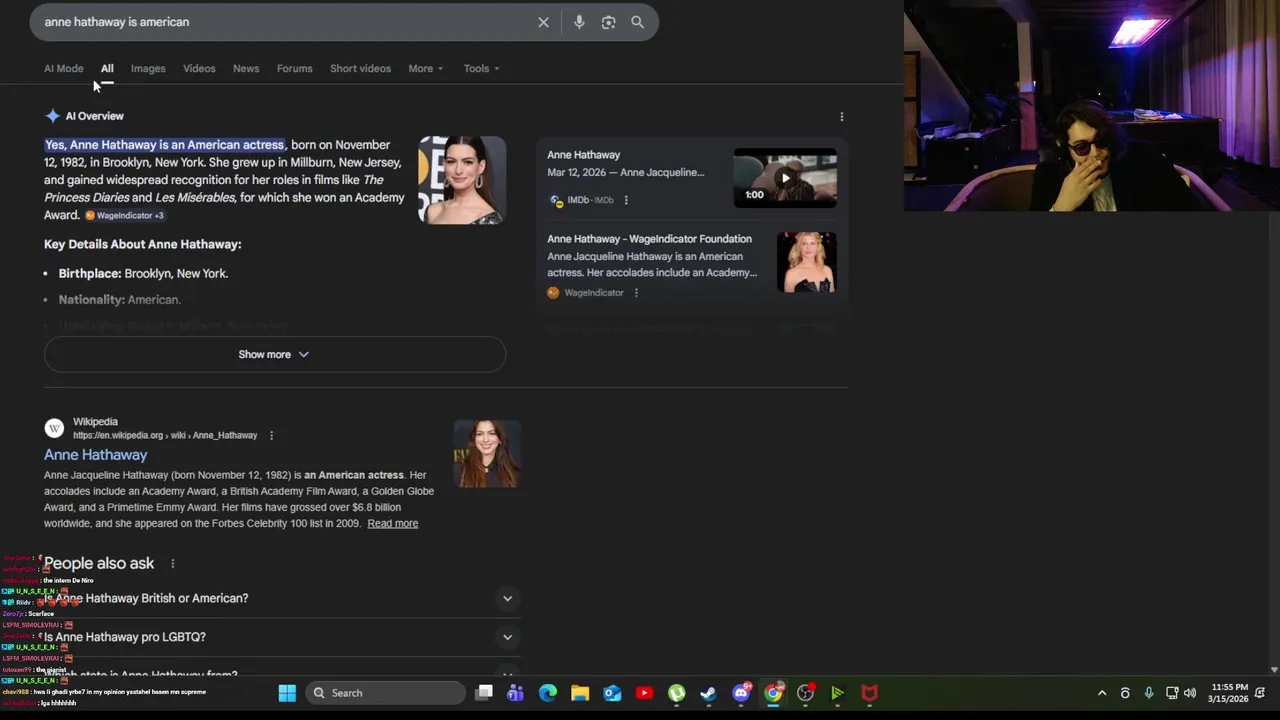Image resolution: width=1280 pixels, height=720 pixels.
Task: Click the microphone tray icon
Action: coord(1148,693)
